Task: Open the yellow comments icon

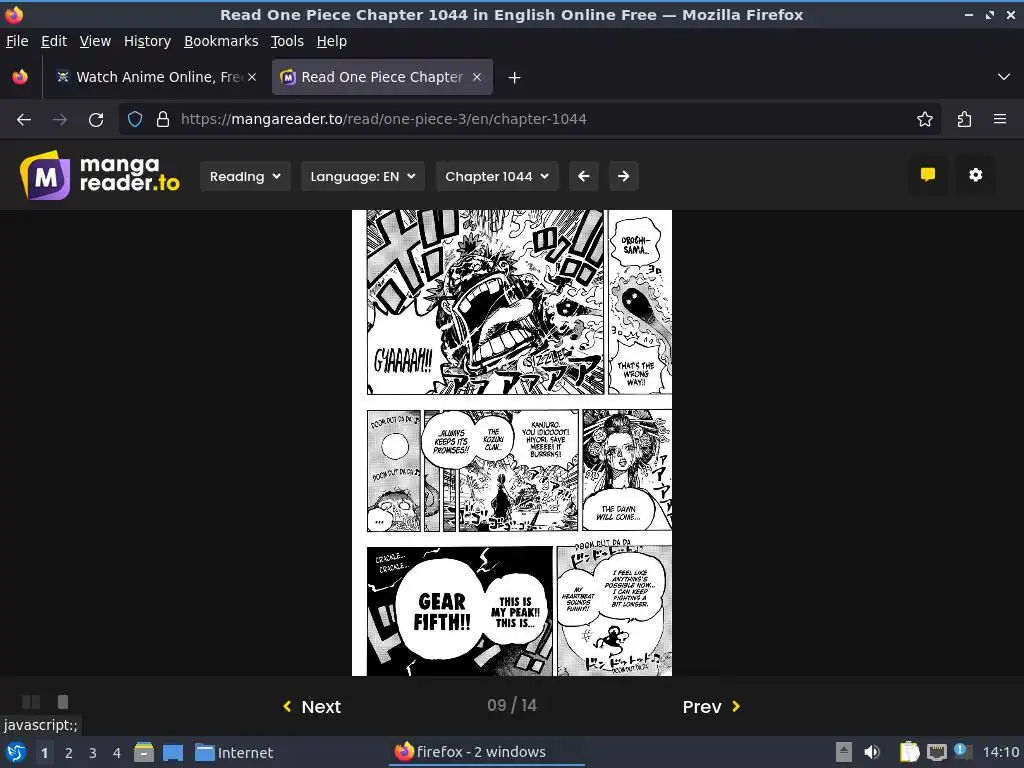Action: coord(928,175)
